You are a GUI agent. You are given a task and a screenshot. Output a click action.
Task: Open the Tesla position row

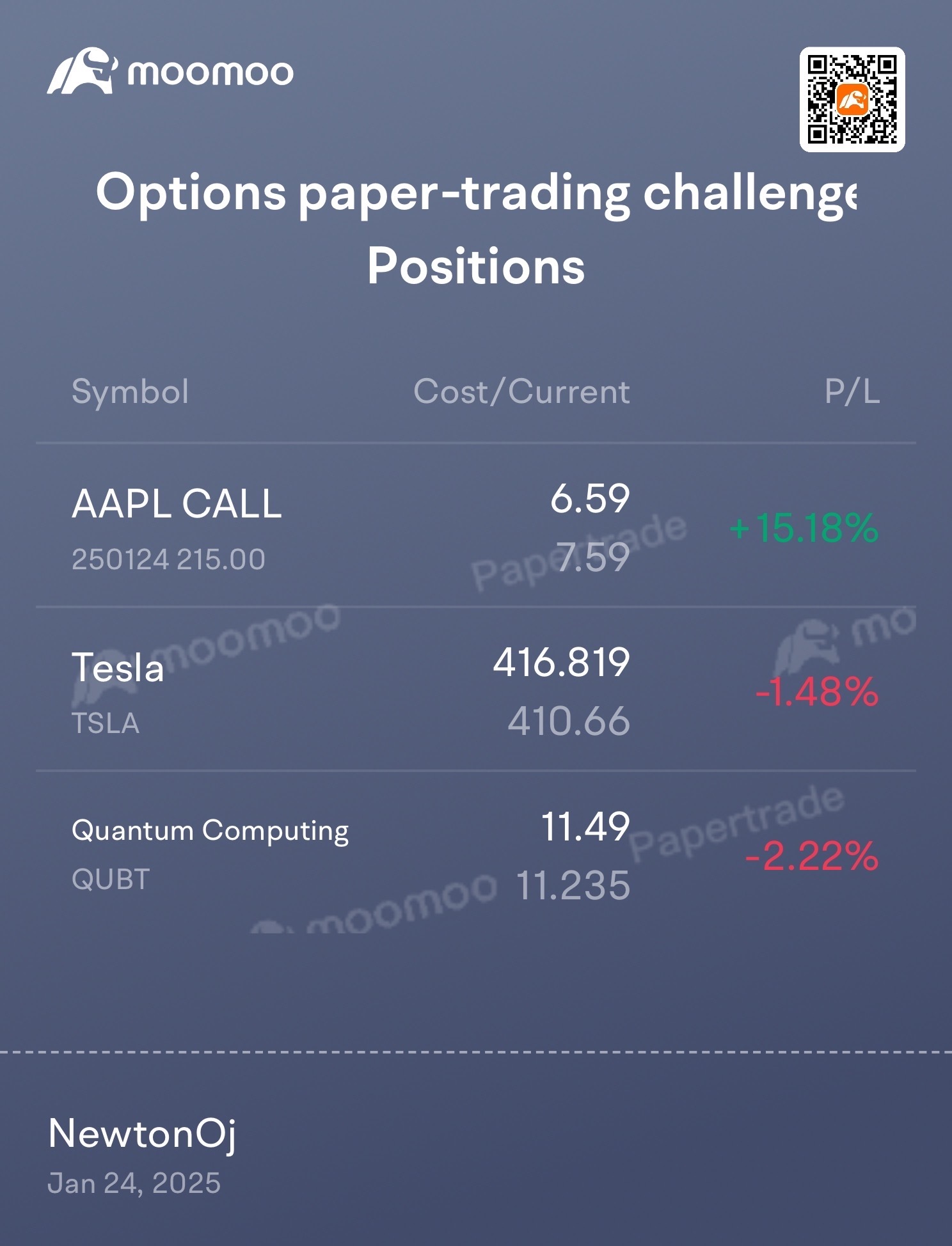coord(476,690)
